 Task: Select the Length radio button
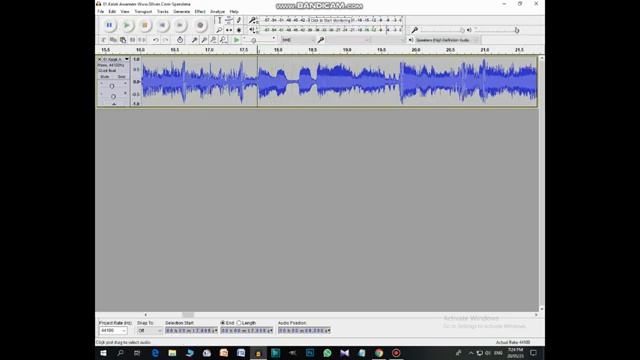239,323
